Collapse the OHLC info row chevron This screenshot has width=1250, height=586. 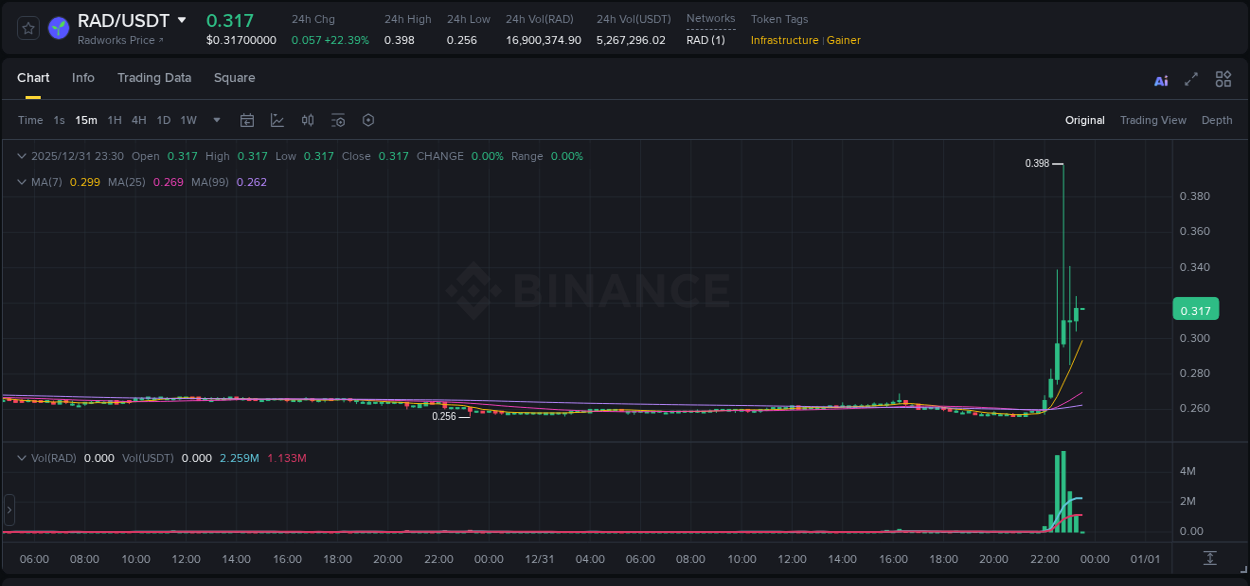(22, 156)
